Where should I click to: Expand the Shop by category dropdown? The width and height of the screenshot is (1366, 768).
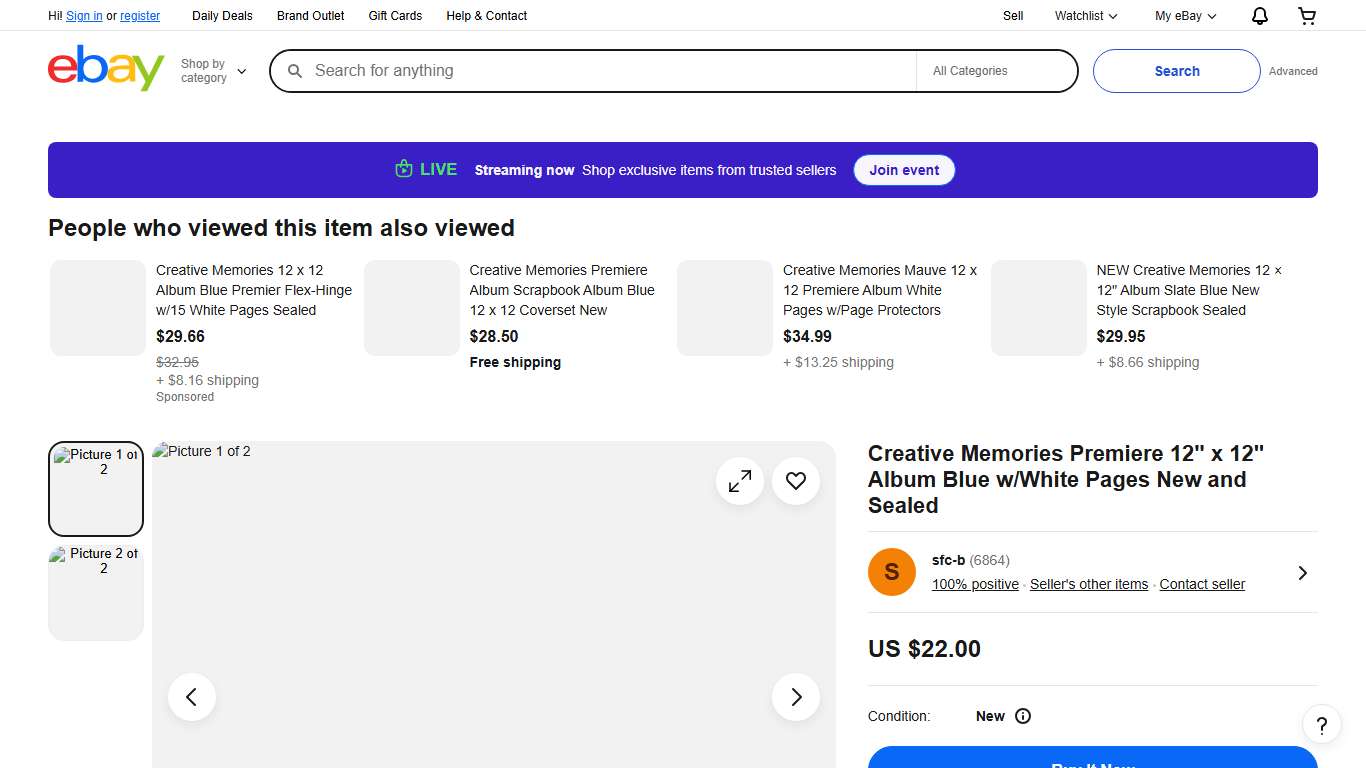[213, 71]
